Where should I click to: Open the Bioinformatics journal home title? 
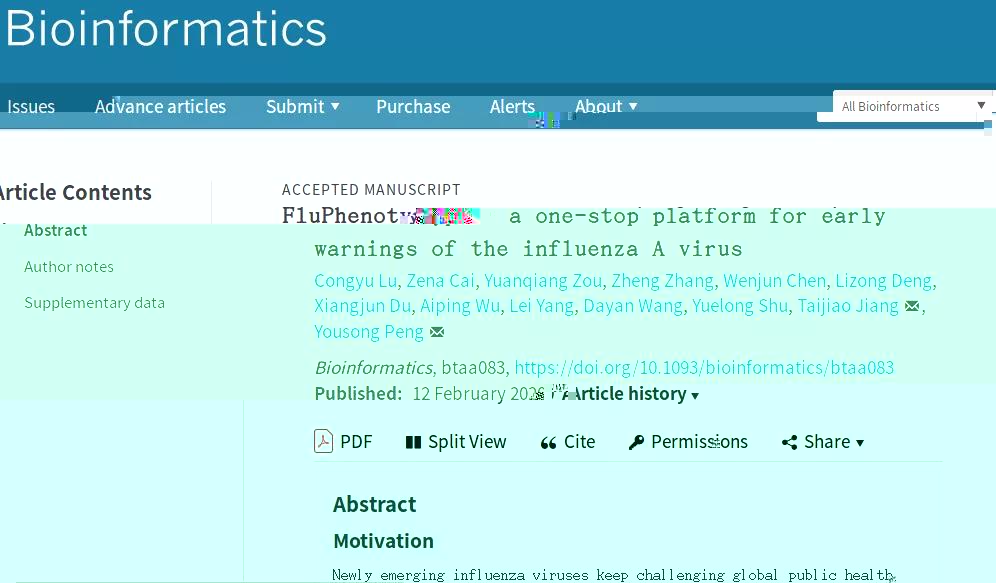coord(165,29)
